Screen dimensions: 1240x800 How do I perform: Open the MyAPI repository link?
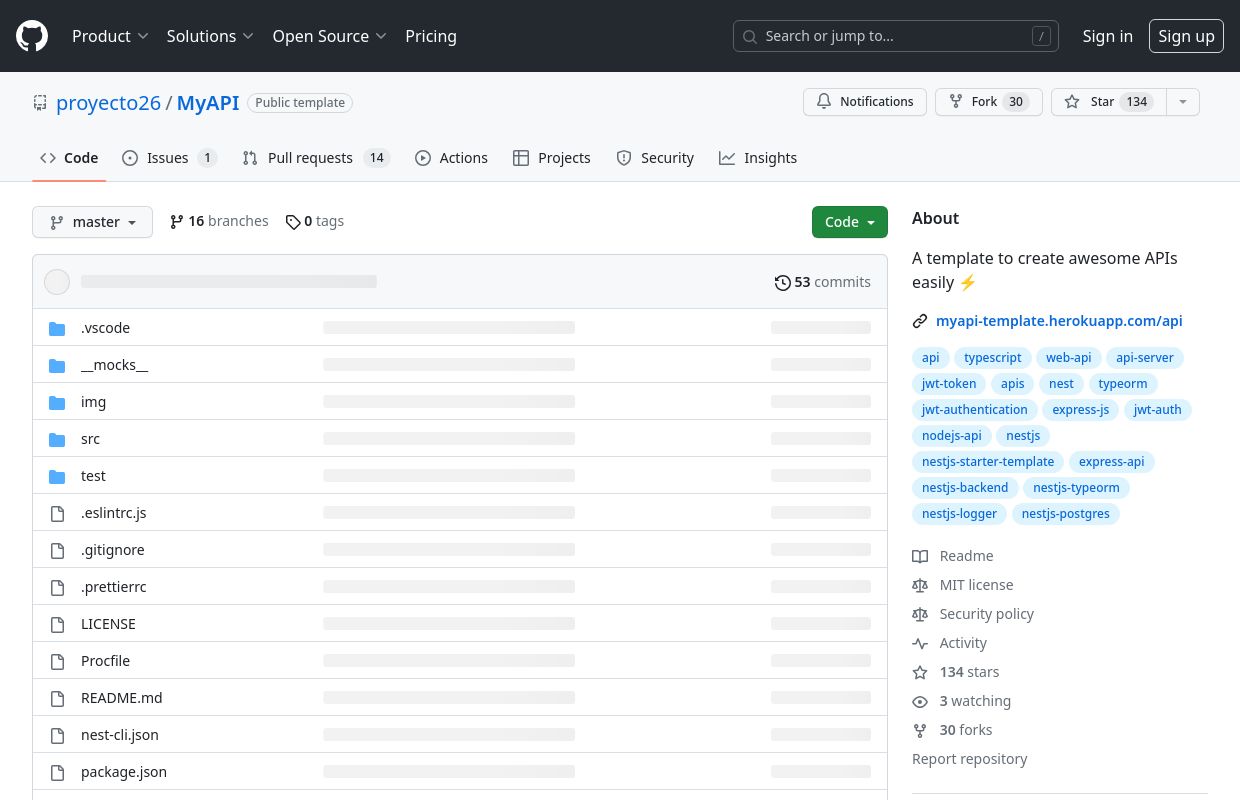(x=208, y=102)
